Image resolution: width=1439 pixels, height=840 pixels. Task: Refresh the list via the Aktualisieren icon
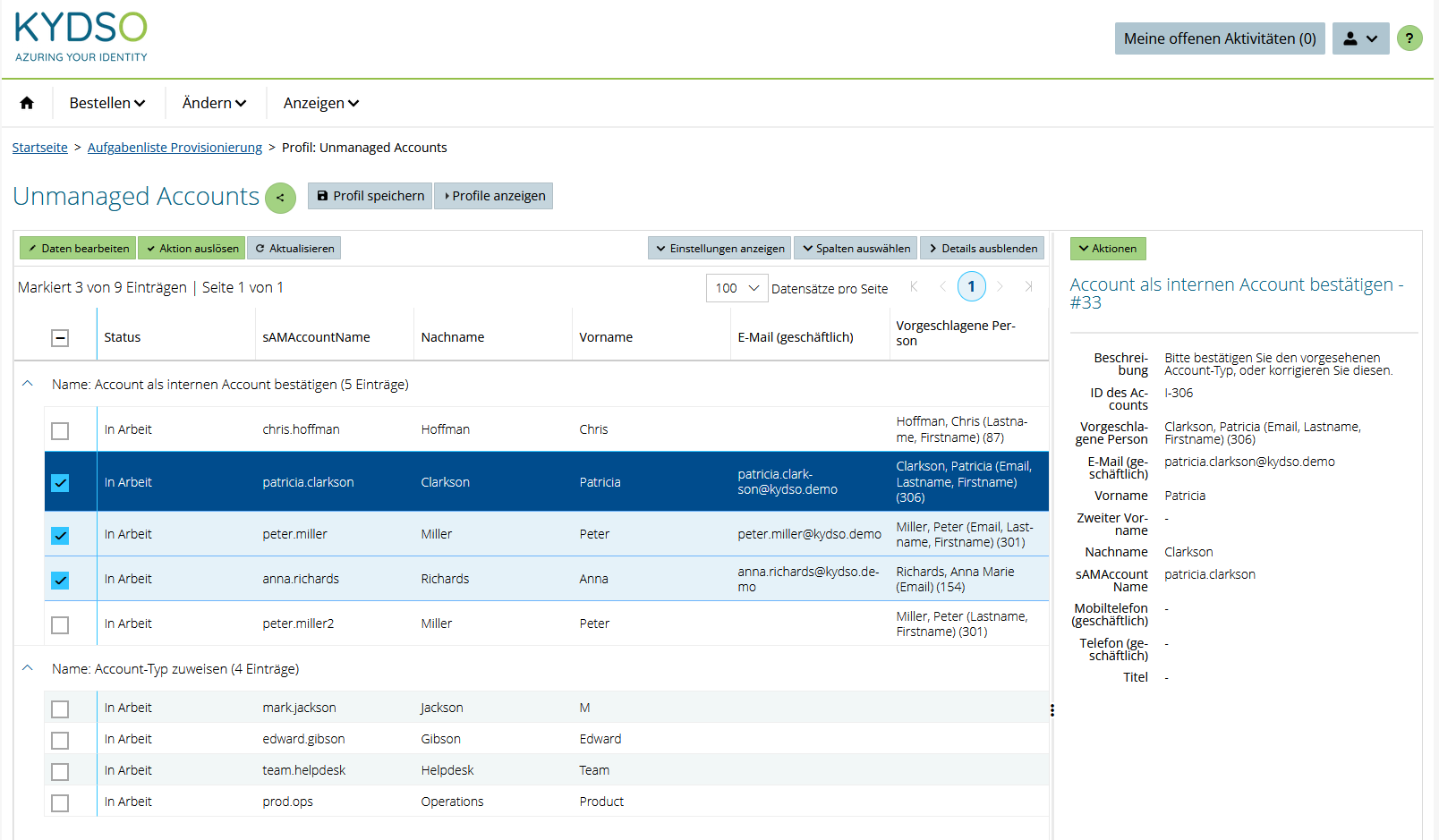(x=294, y=248)
